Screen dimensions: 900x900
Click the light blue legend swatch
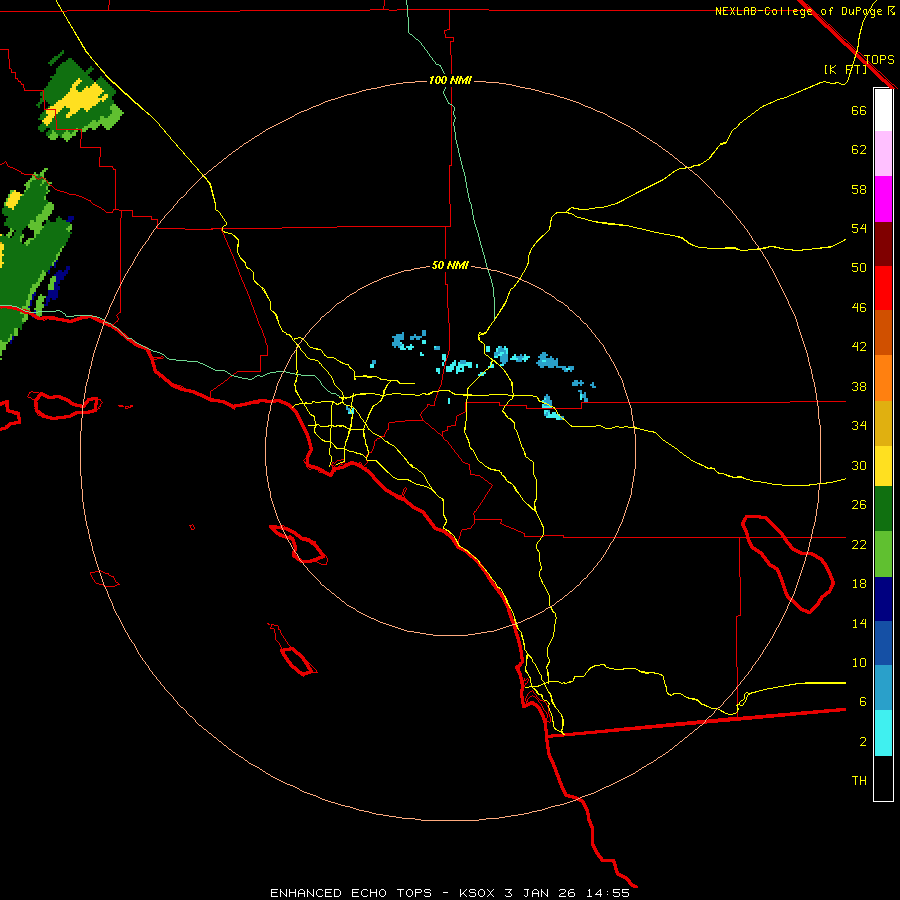(x=883, y=688)
